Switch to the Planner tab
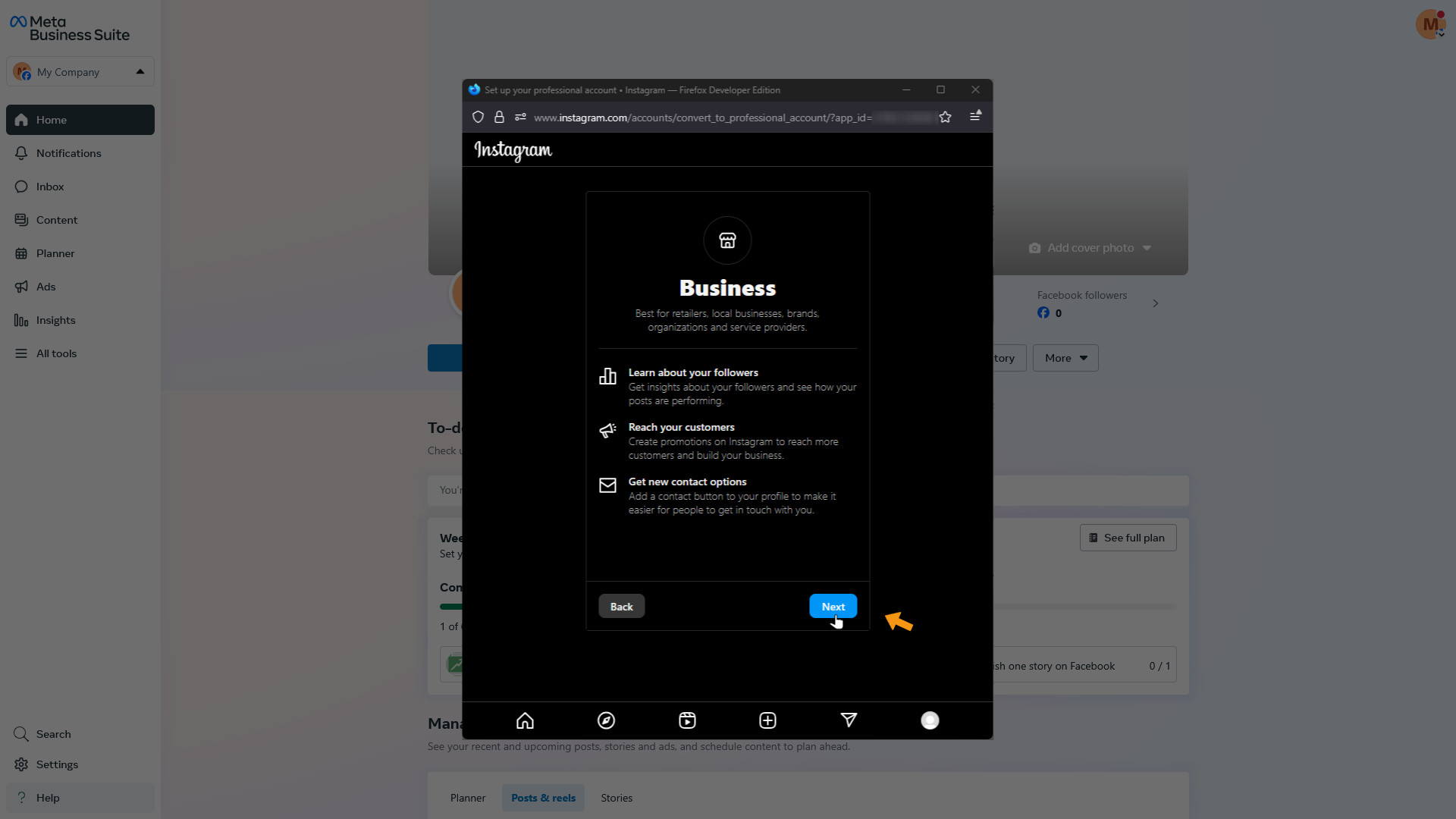Screen dimensions: 1456x819 (x=468, y=798)
